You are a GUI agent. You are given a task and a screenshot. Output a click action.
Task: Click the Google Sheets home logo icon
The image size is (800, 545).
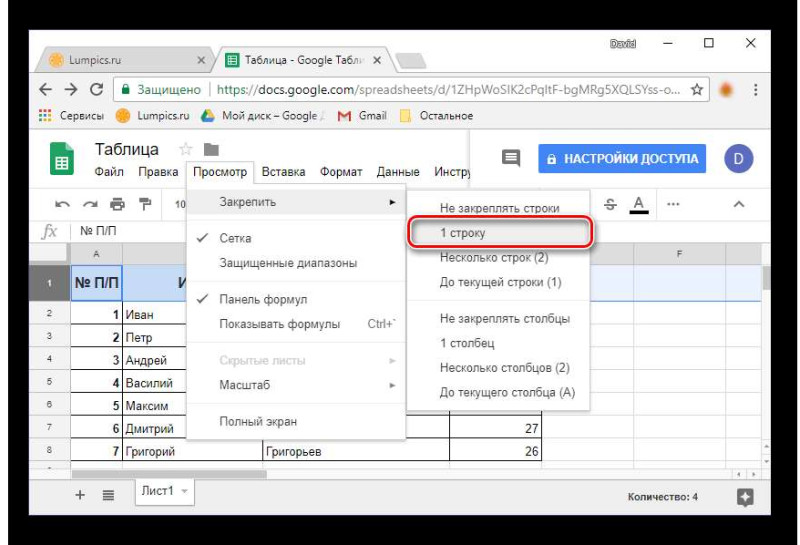[62, 159]
